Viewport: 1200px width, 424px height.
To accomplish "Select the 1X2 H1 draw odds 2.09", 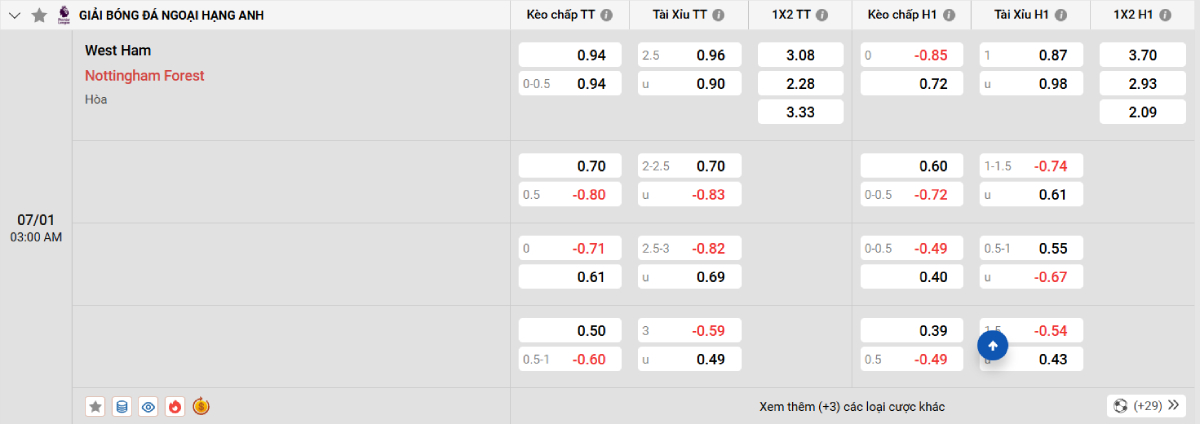I will (1142, 112).
